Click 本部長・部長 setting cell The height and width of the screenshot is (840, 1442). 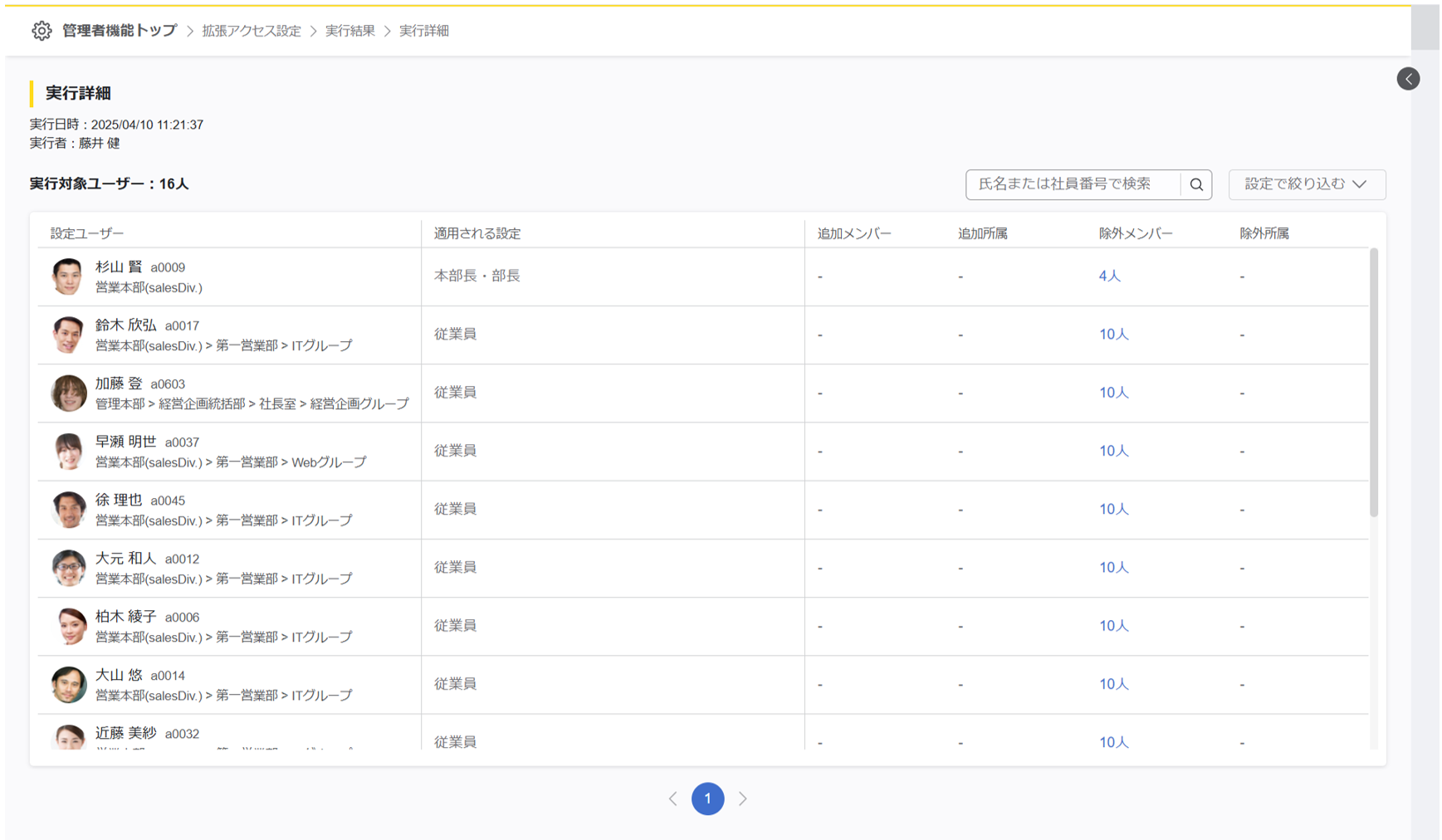[x=477, y=276]
